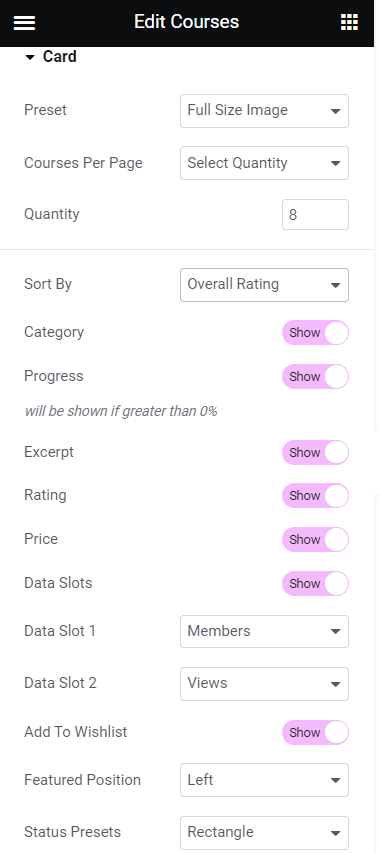Open the Data Slot 1 dropdown
The width and height of the screenshot is (379, 853).
pos(264,632)
